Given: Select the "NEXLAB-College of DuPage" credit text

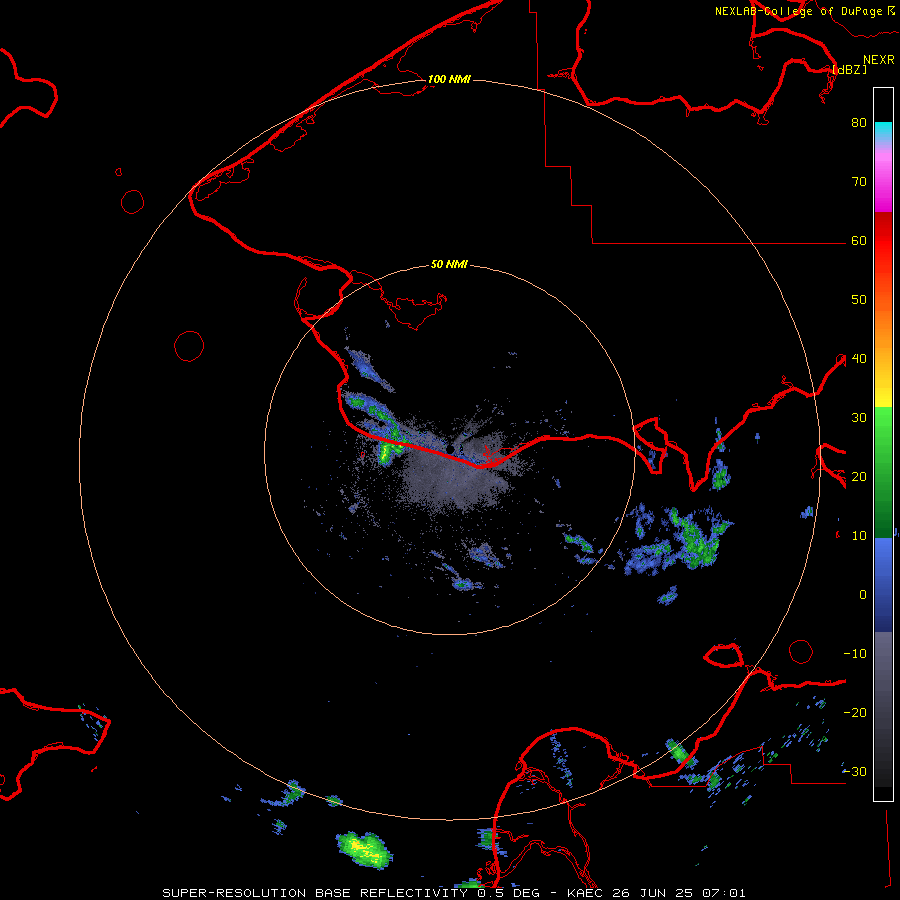Looking at the screenshot, I should point(798,11).
